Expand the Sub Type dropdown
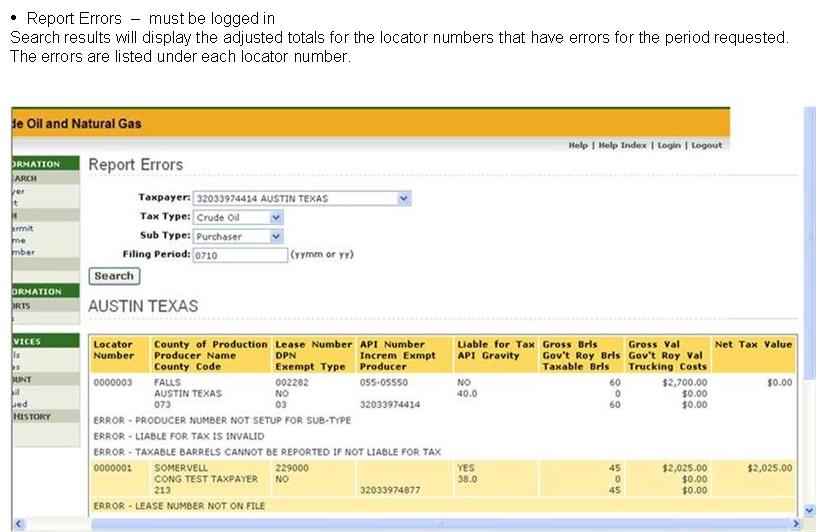Image resolution: width=816 pixels, height=532 pixels. click(x=276, y=237)
